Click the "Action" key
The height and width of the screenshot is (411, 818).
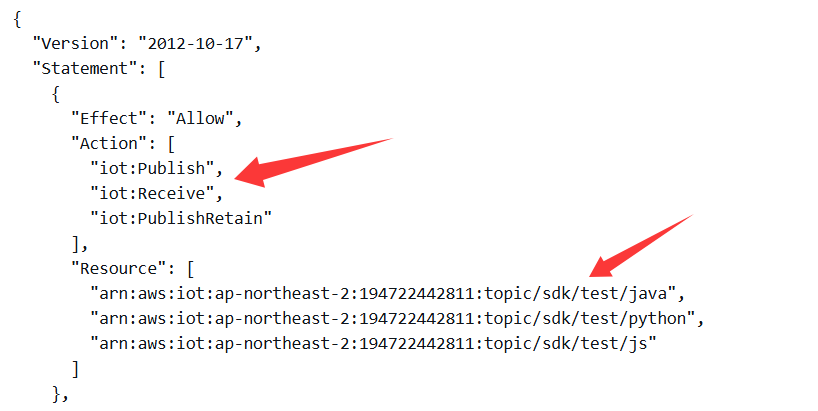(x=109, y=143)
